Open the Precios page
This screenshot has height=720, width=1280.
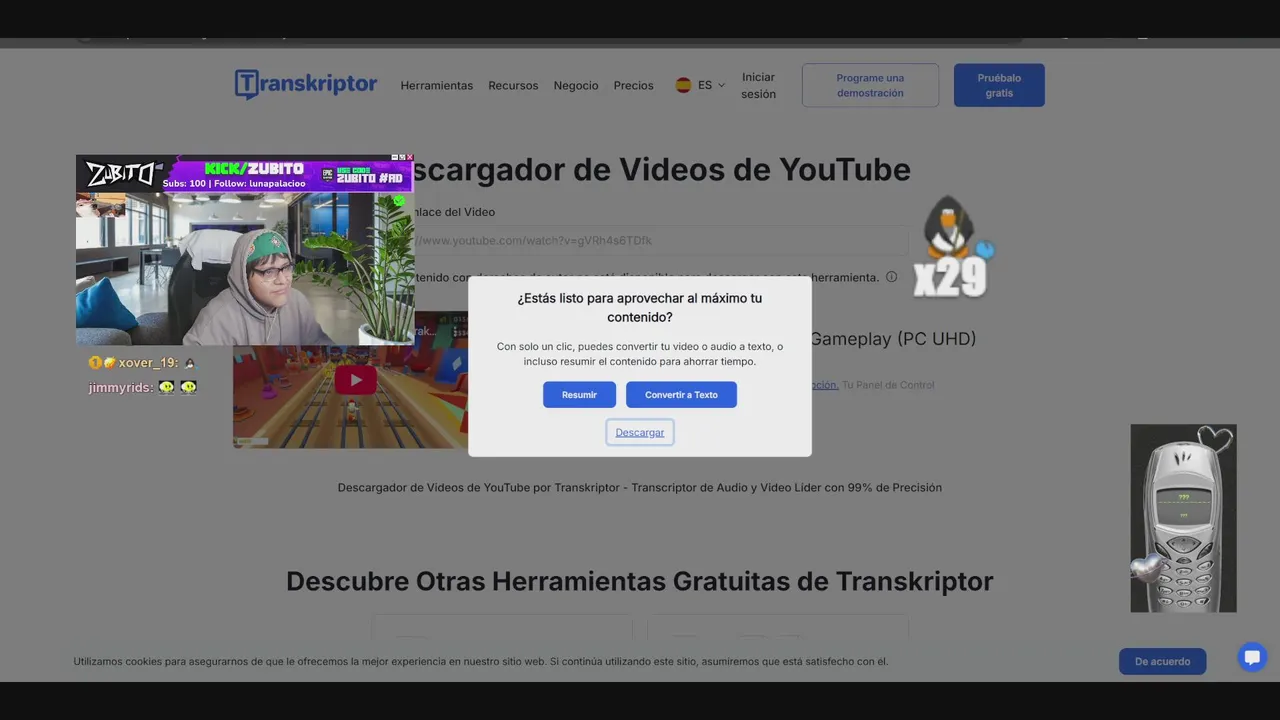point(633,86)
